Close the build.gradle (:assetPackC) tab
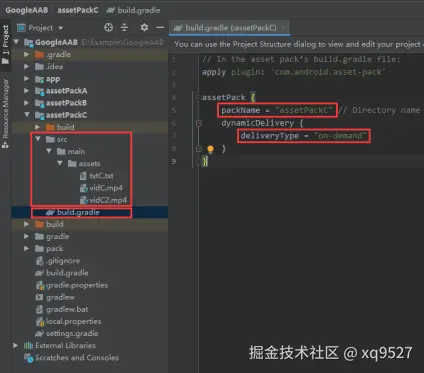This screenshot has height=373, width=424. (x=283, y=27)
